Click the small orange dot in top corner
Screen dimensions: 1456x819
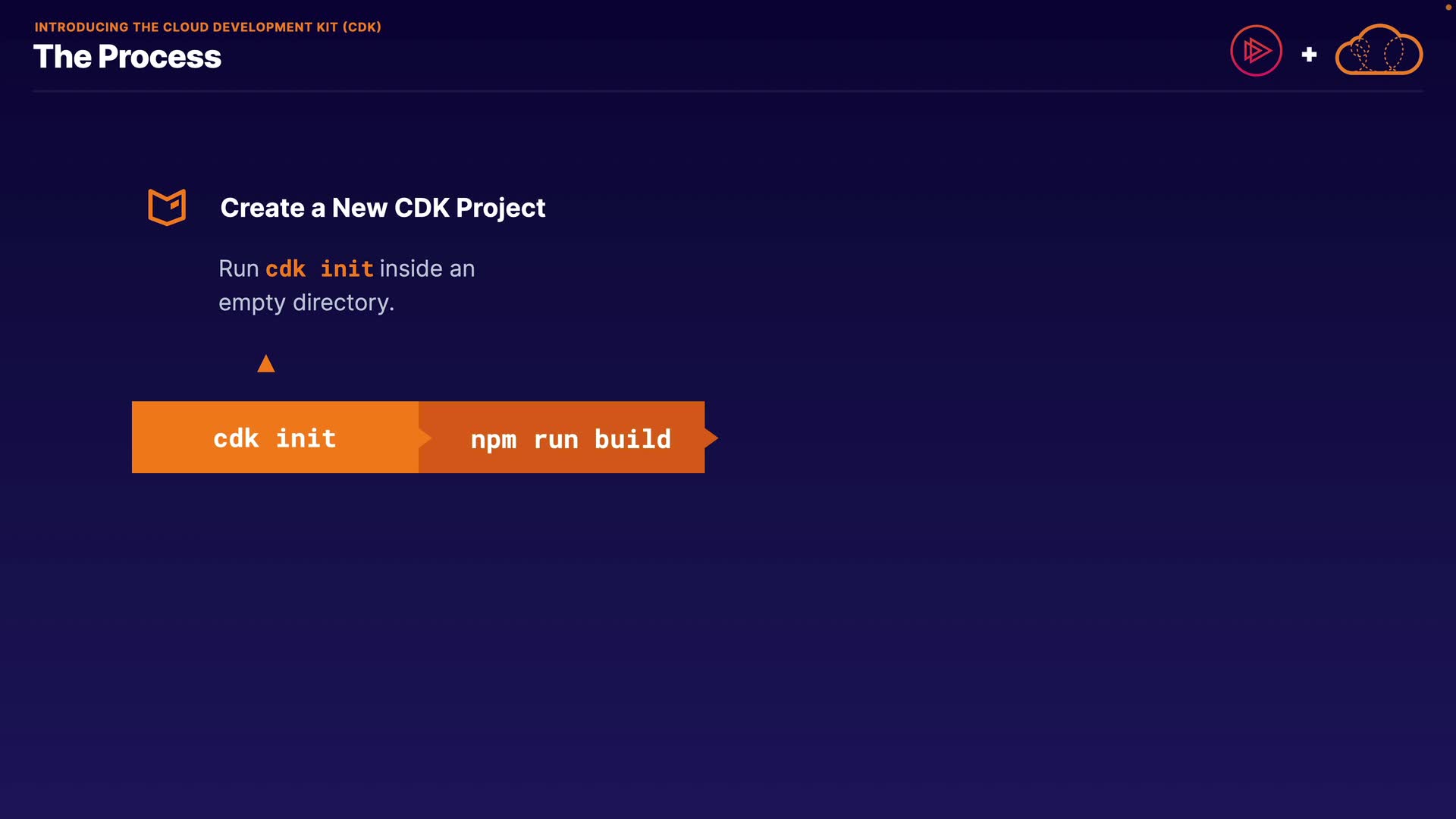click(x=1448, y=8)
